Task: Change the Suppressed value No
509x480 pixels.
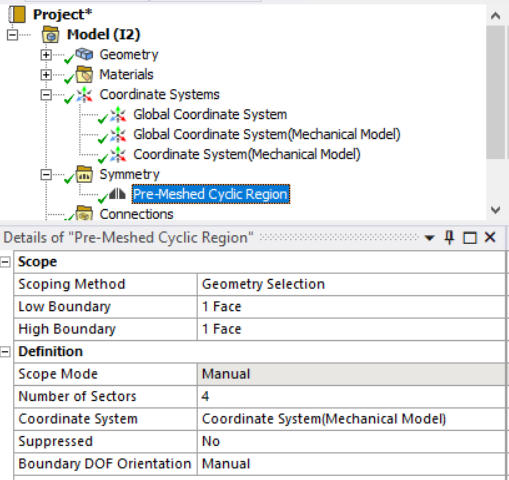Action: (351, 441)
